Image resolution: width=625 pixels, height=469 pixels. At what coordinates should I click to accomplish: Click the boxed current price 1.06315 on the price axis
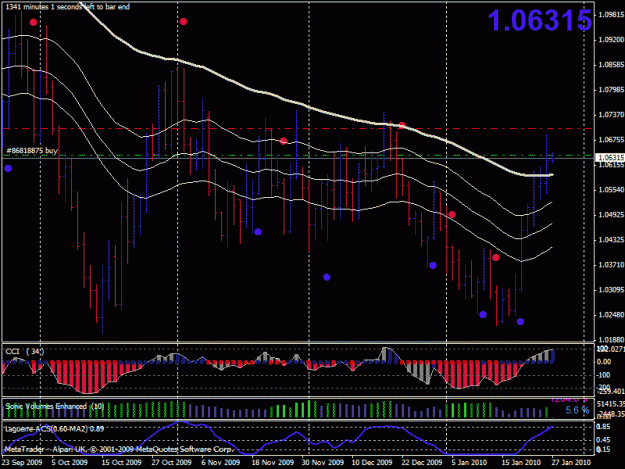click(x=610, y=158)
